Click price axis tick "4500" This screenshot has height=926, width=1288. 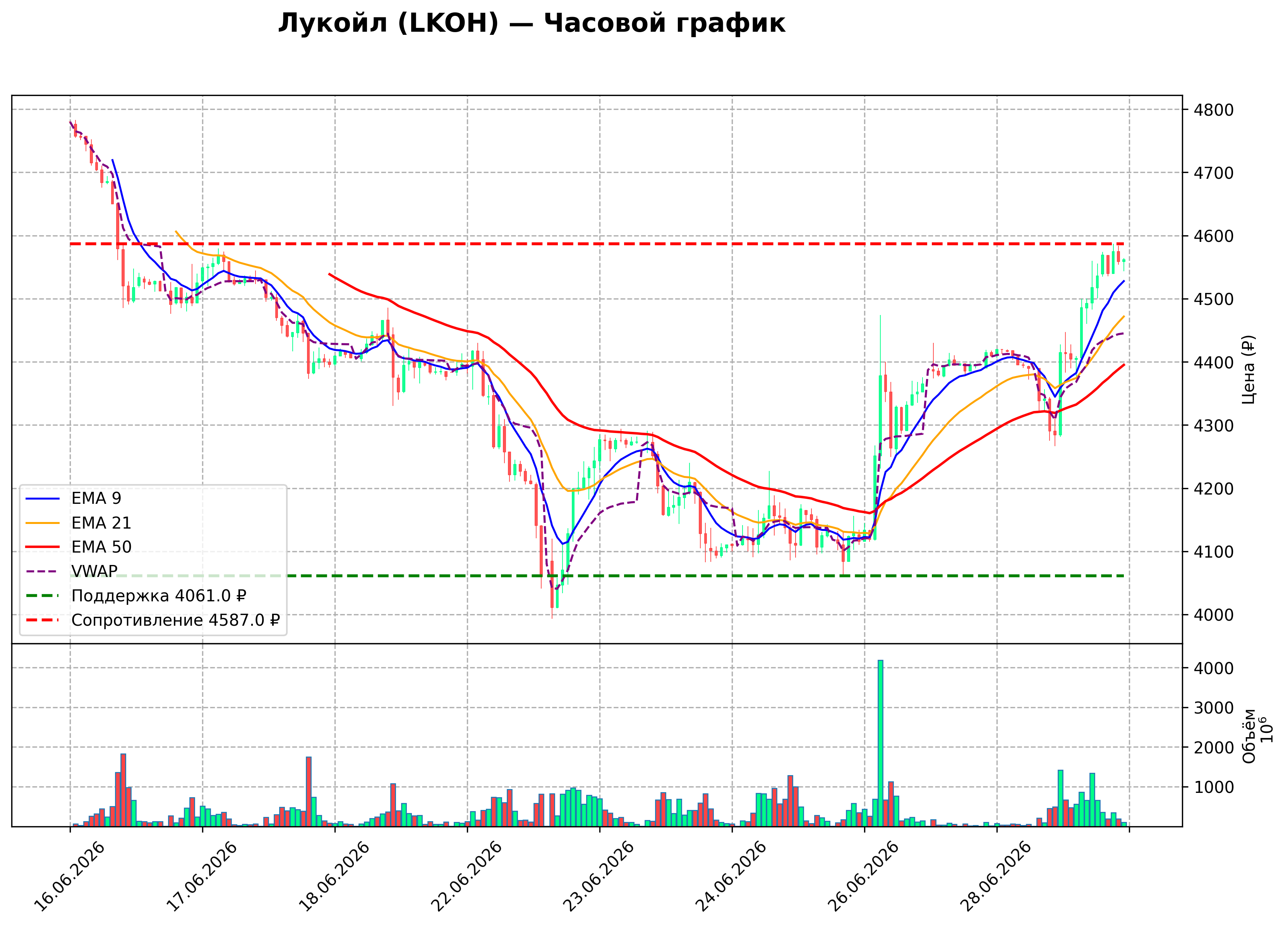1214,299
